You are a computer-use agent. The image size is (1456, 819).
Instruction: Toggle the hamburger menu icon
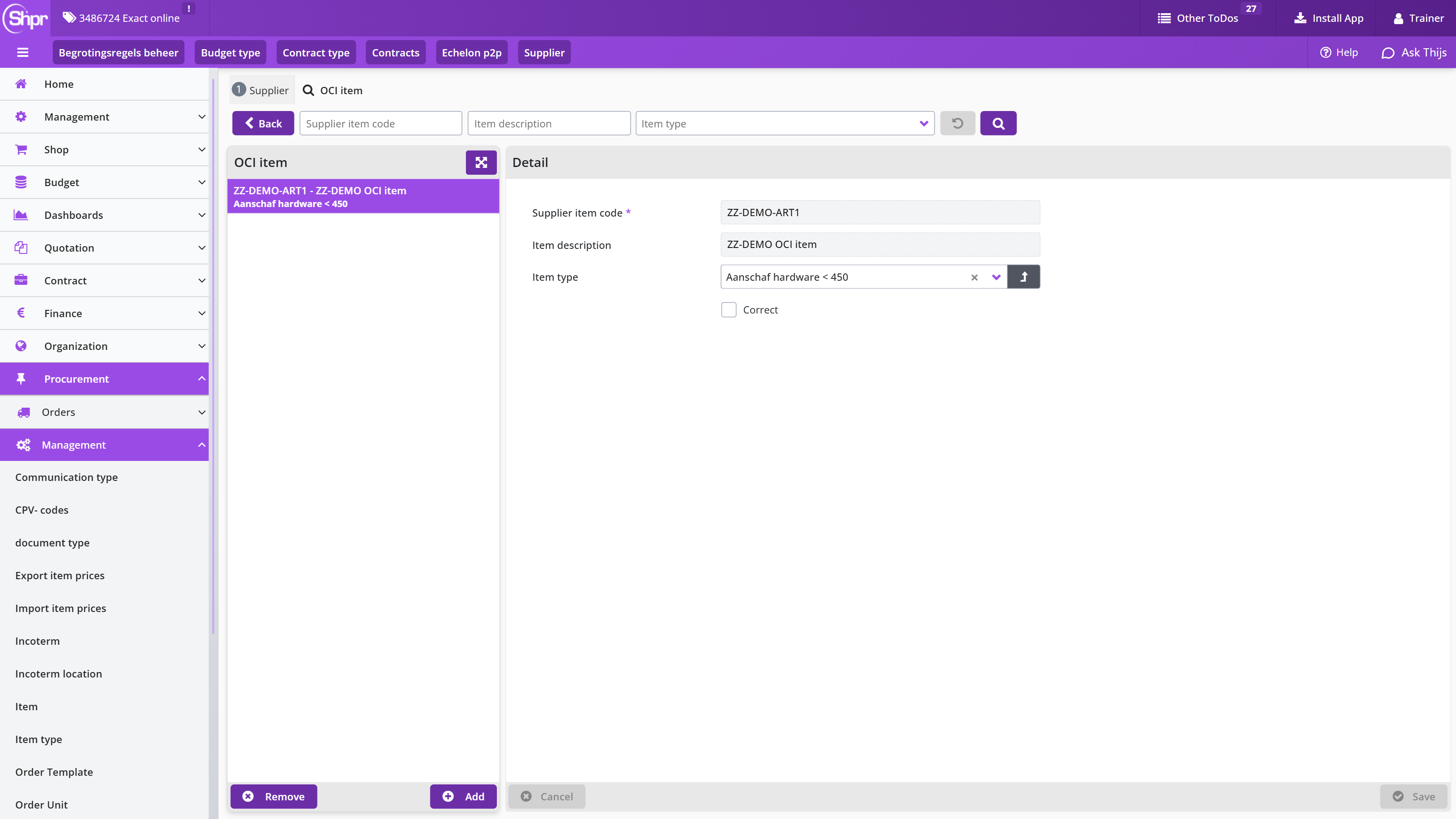(23, 53)
